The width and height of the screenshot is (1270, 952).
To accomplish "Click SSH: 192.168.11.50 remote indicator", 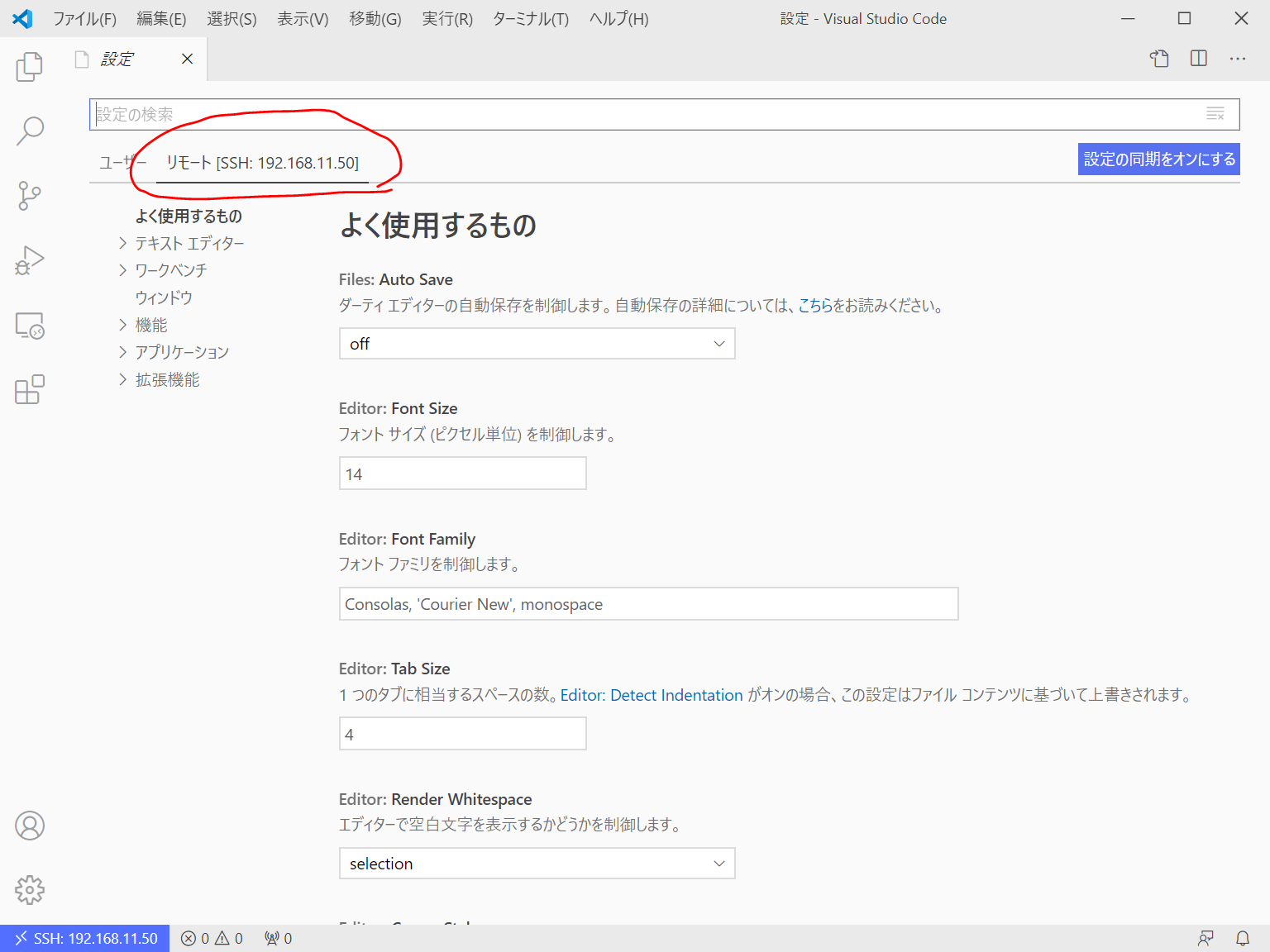I will pyautogui.click(x=85, y=939).
